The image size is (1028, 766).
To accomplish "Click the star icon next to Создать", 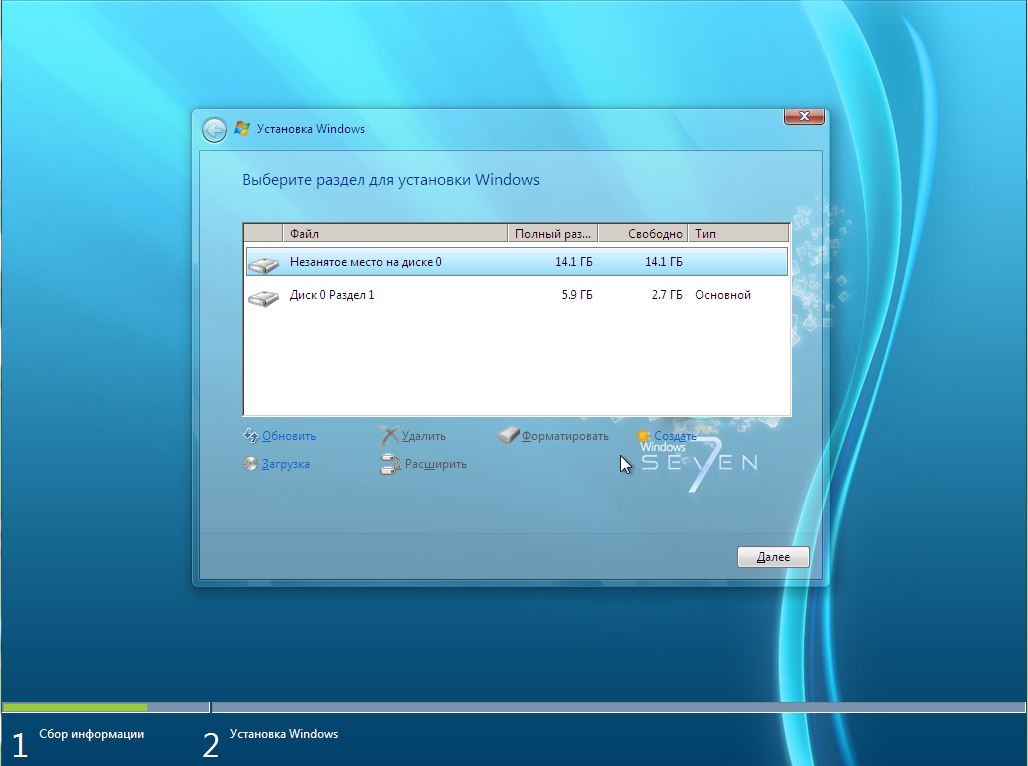I will coord(643,435).
